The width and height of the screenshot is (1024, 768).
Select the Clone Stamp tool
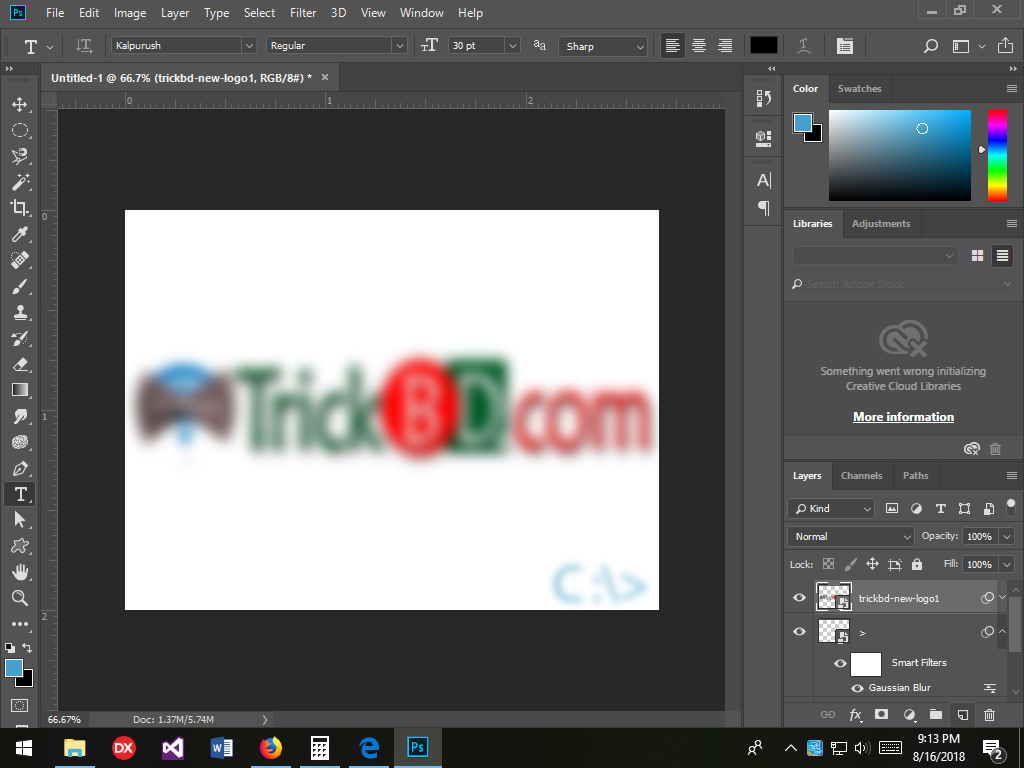[20, 312]
